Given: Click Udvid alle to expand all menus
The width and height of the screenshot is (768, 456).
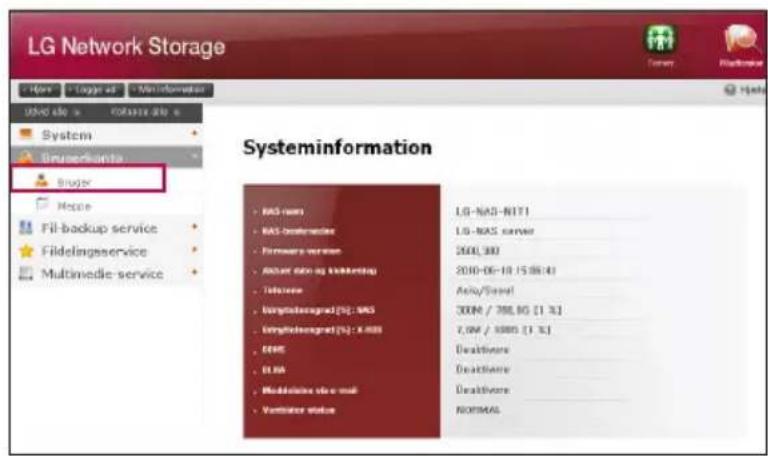Looking at the screenshot, I should pyautogui.click(x=52, y=112).
